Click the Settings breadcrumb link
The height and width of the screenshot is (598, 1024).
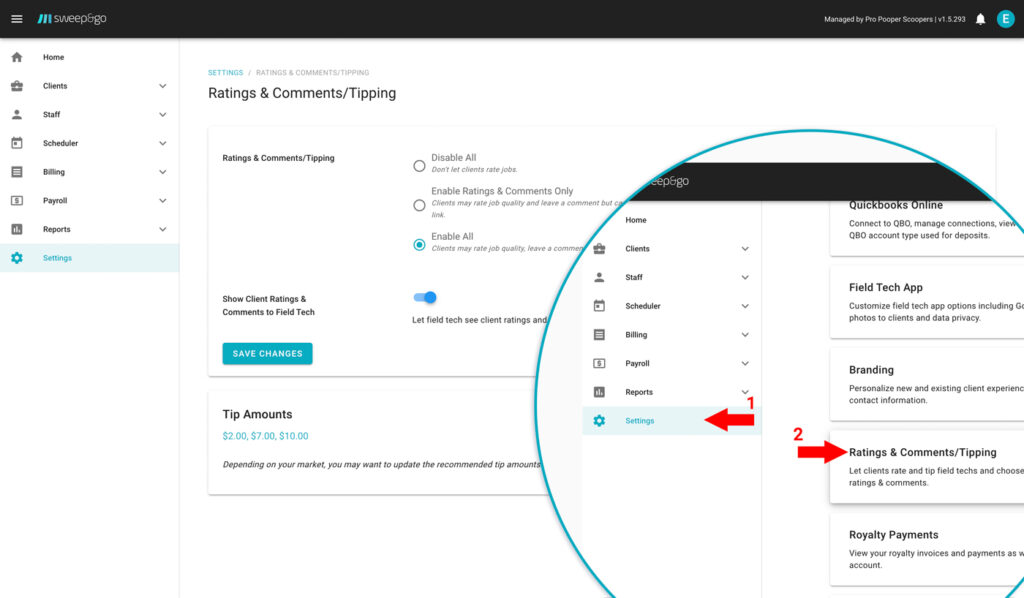click(225, 73)
